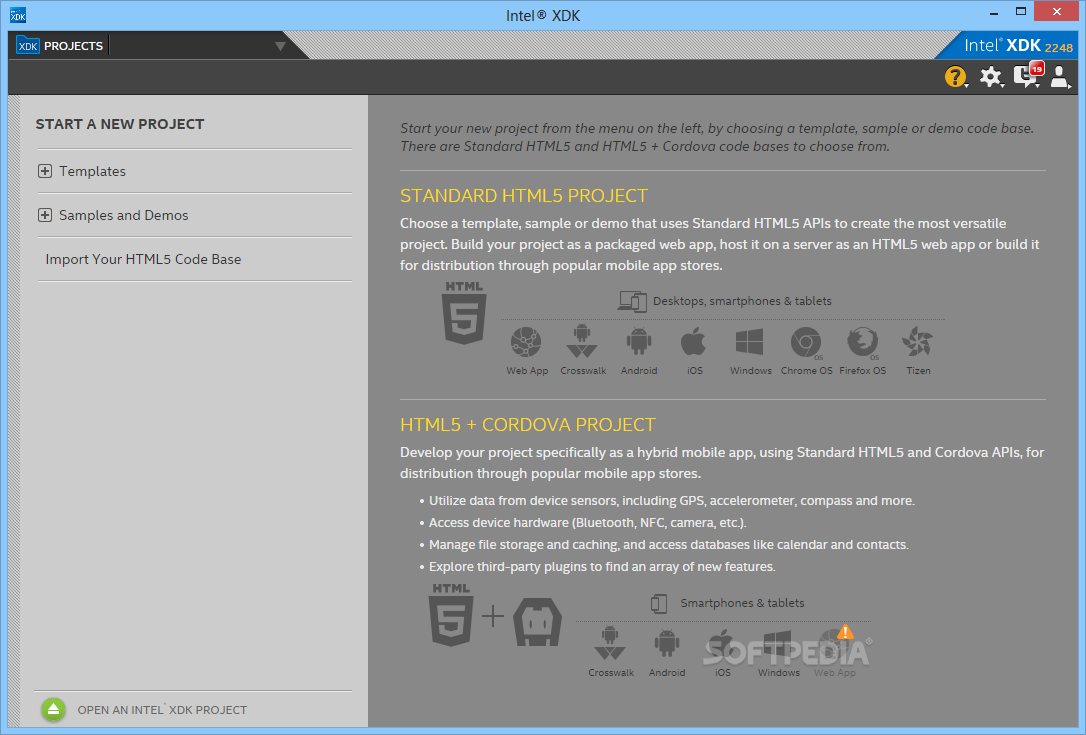Click the bullet about device sensors and GPS
1086x735 pixels.
672,501
